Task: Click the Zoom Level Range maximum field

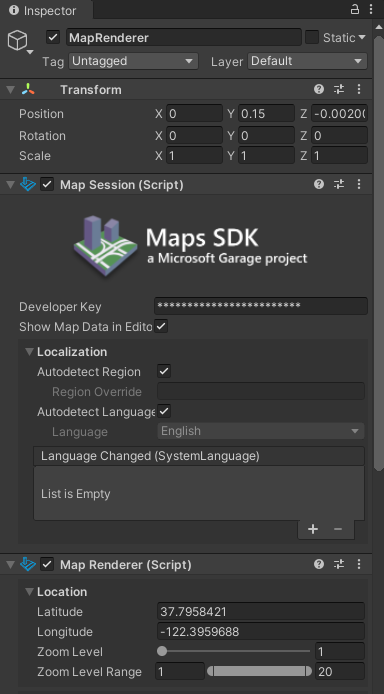Action: (340, 671)
